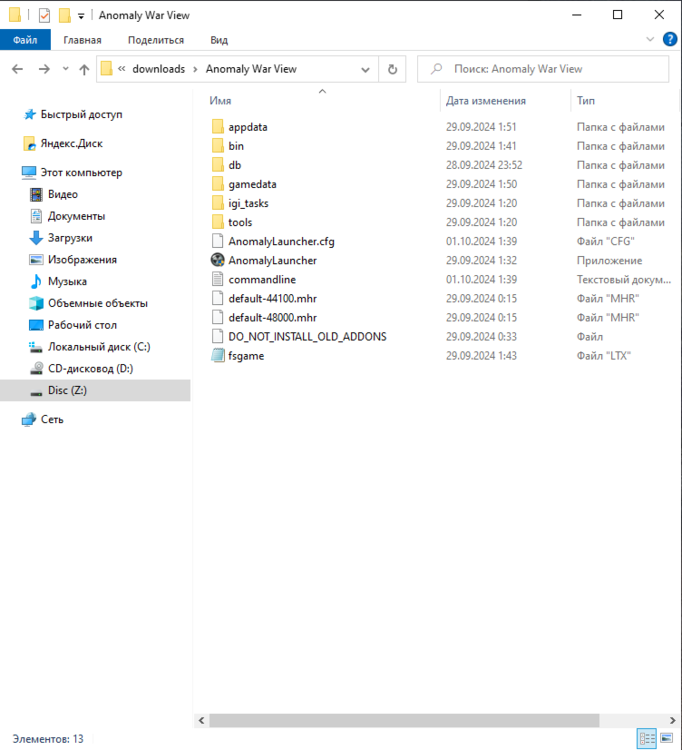682x750 pixels.
Task: Open address bar history dropdown
Action: pyautogui.click(x=365, y=69)
